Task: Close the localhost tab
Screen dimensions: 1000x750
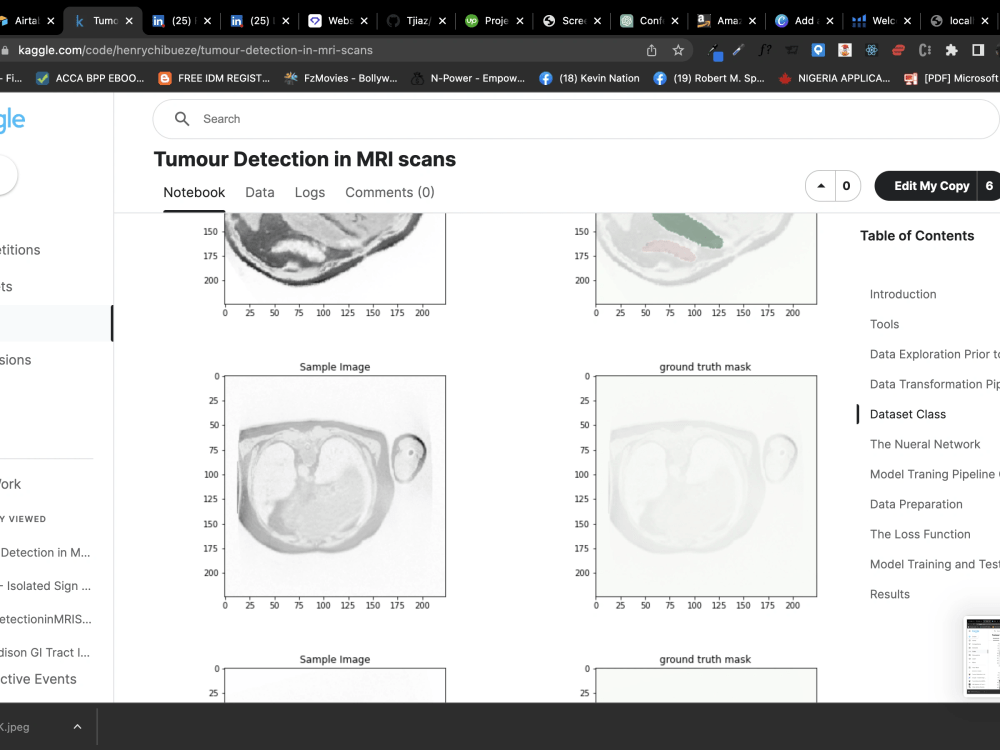Action: pyautogui.click(x=985, y=21)
